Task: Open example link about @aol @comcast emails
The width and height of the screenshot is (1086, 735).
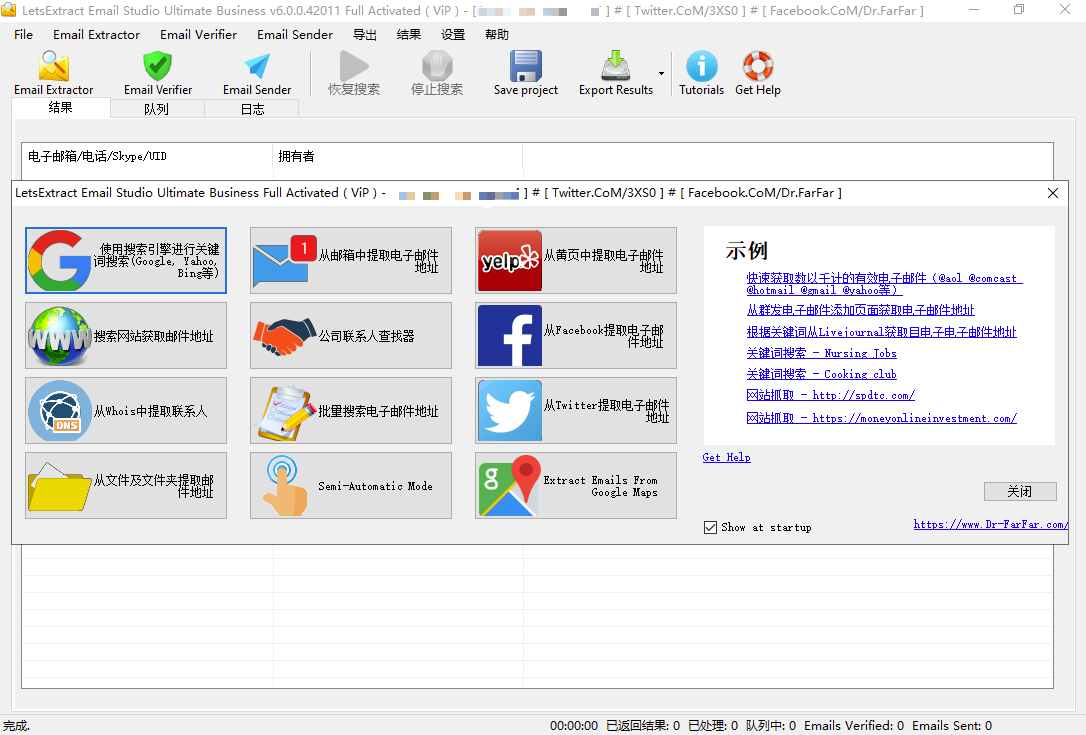Action: pos(884,284)
